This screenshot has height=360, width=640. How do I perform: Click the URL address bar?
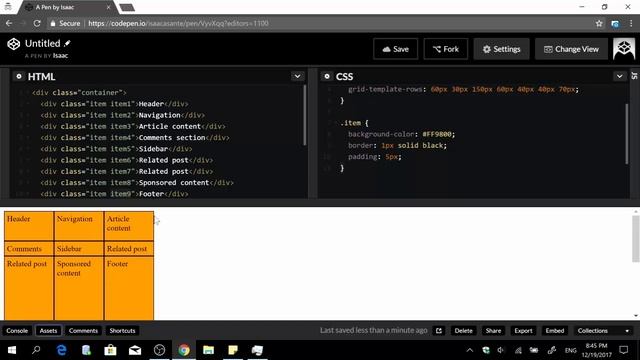(x=318, y=23)
